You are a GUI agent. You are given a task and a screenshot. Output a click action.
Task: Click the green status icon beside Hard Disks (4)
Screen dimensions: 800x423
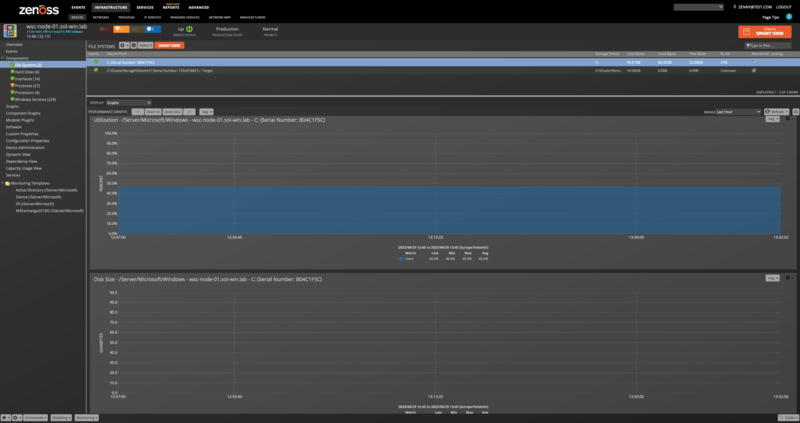(12, 71)
